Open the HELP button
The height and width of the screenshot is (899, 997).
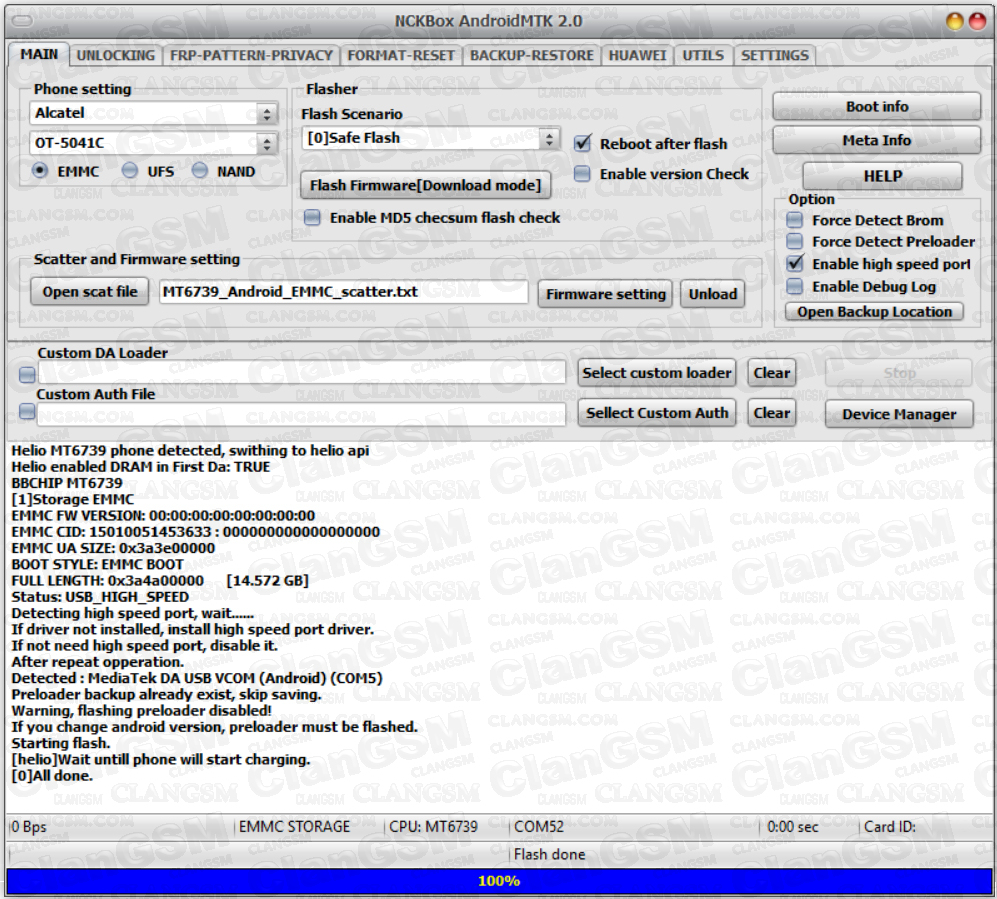pyautogui.click(x=883, y=175)
